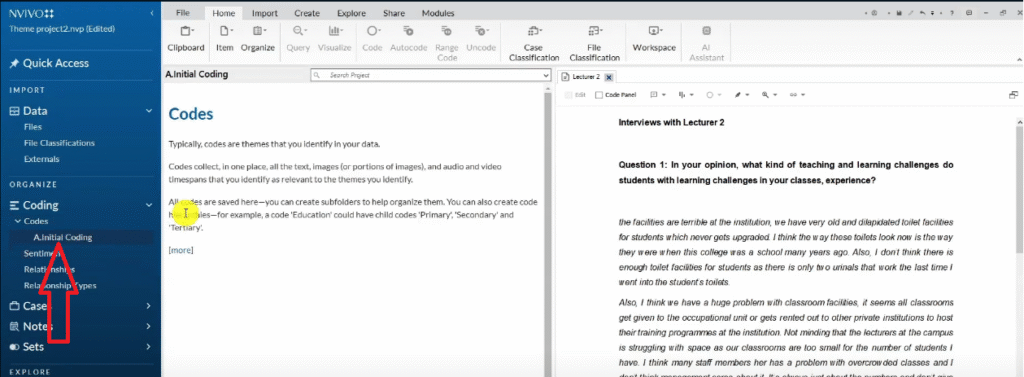Image resolution: width=1024 pixels, height=377 pixels.
Task: Select the A.Initial Coding folder
Action: (63, 237)
